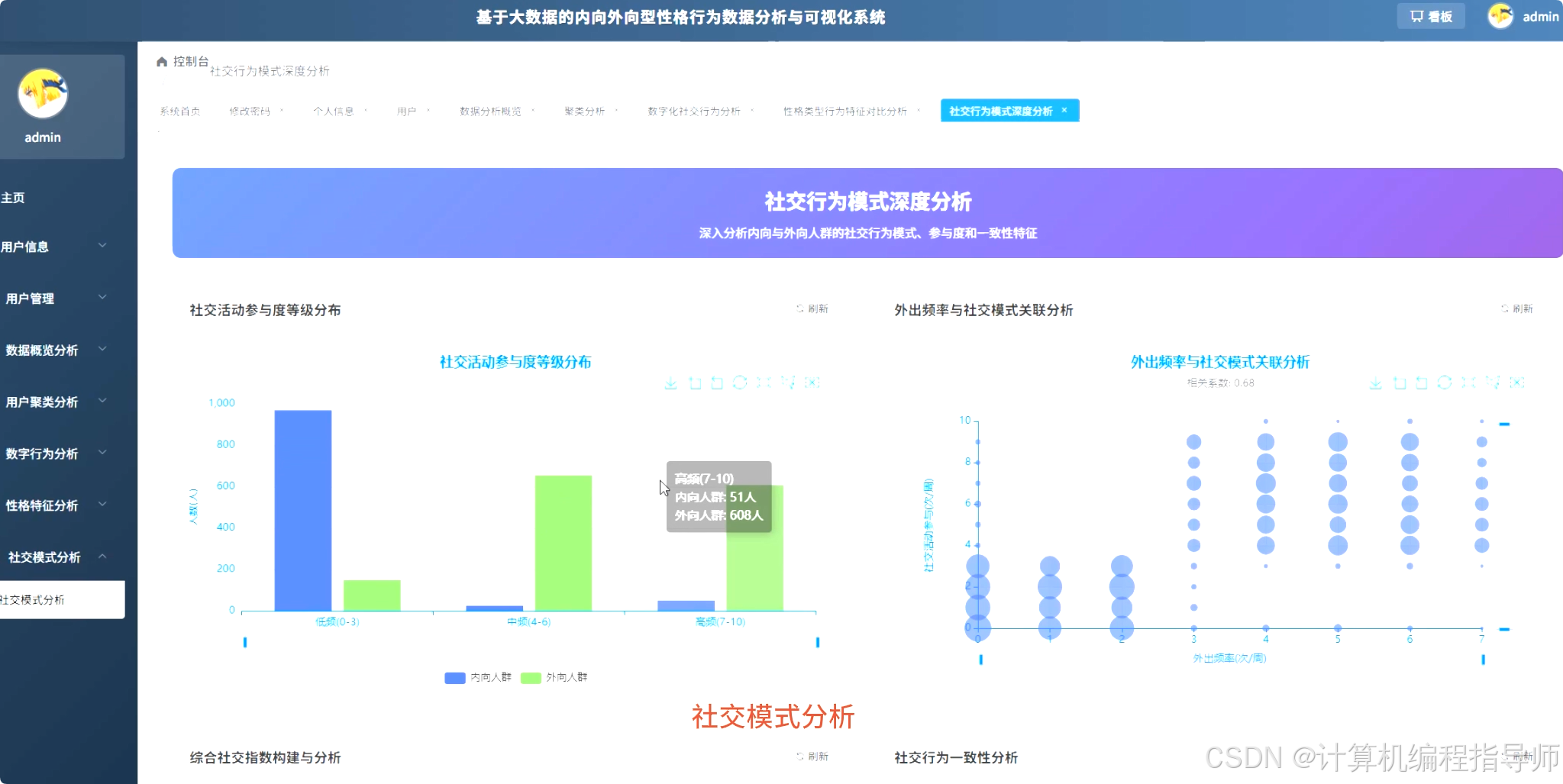
Task: Open the 看板 dashboard button
Action: 1431,16
